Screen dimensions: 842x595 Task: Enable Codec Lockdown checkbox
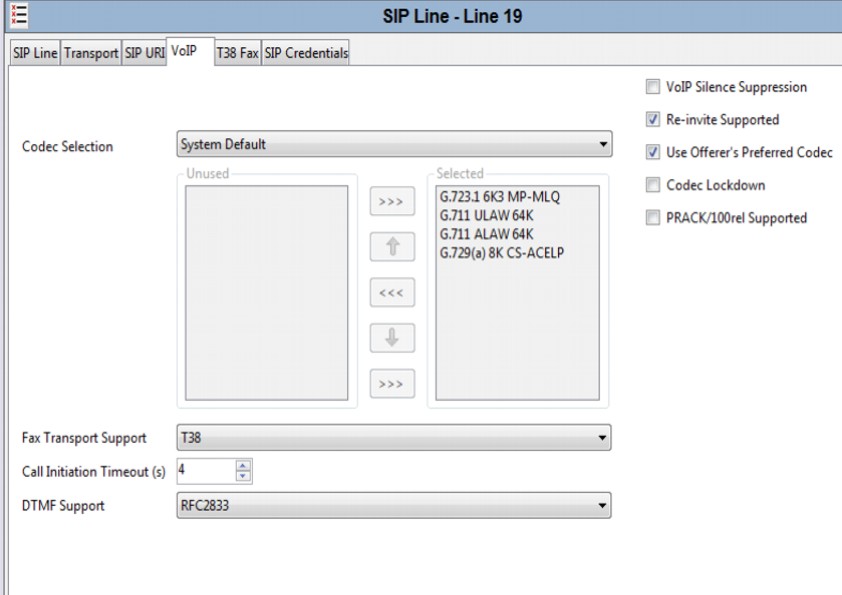click(652, 185)
